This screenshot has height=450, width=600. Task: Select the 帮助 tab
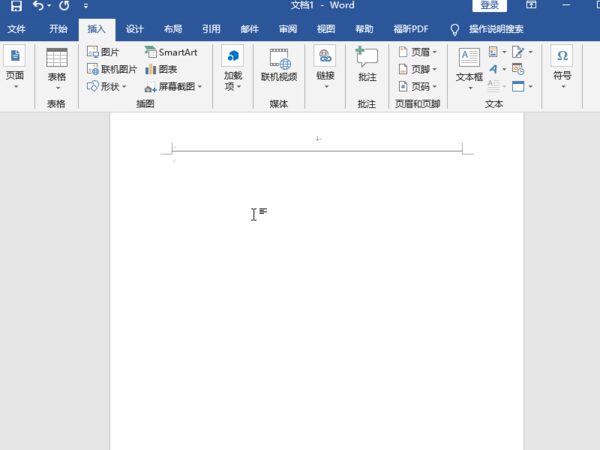pyautogui.click(x=364, y=29)
